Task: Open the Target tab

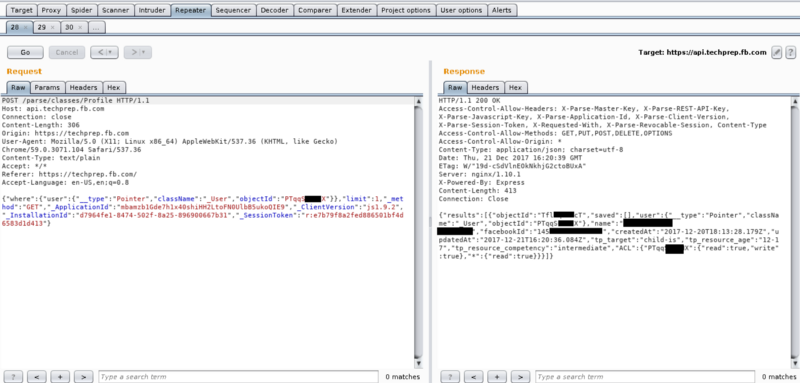Action: coord(21,10)
